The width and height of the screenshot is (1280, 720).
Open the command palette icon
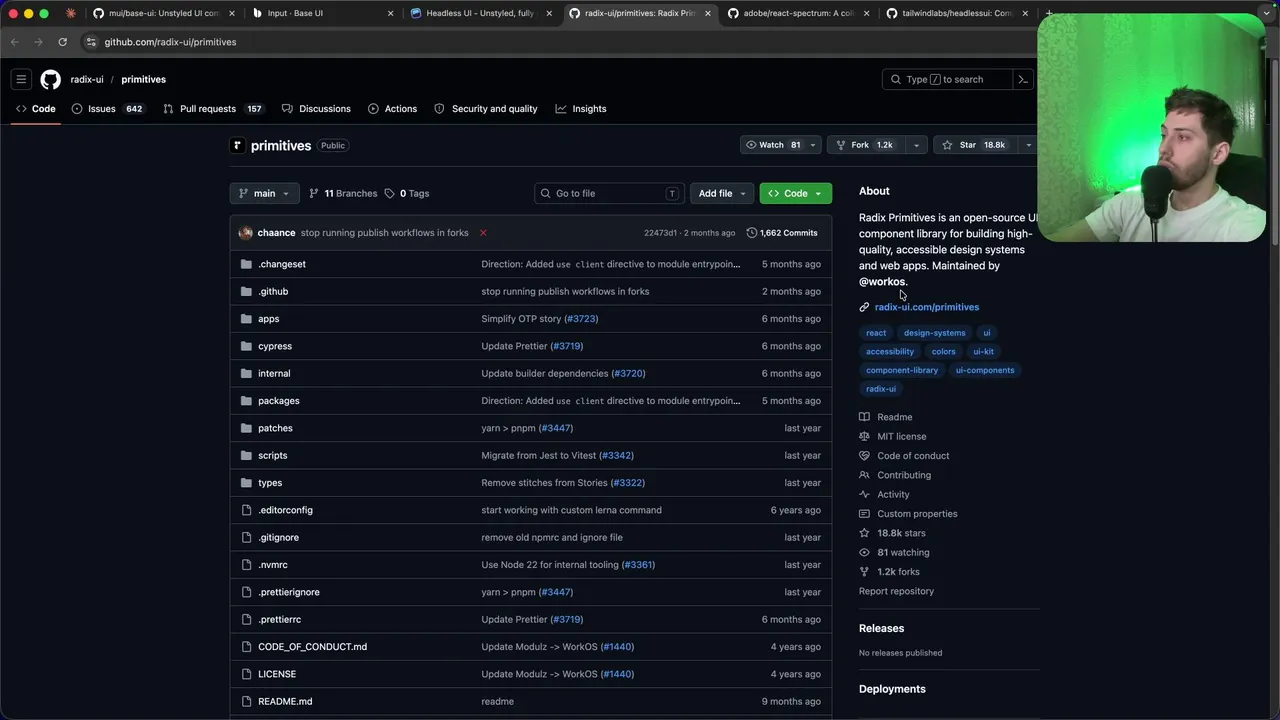1023,79
